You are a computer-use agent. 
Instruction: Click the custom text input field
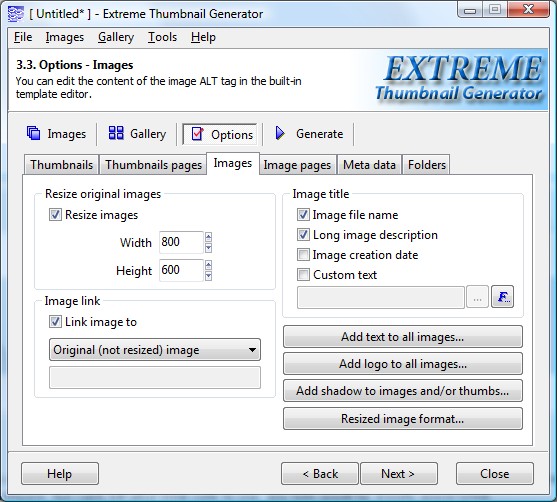click(x=381, y=297)
